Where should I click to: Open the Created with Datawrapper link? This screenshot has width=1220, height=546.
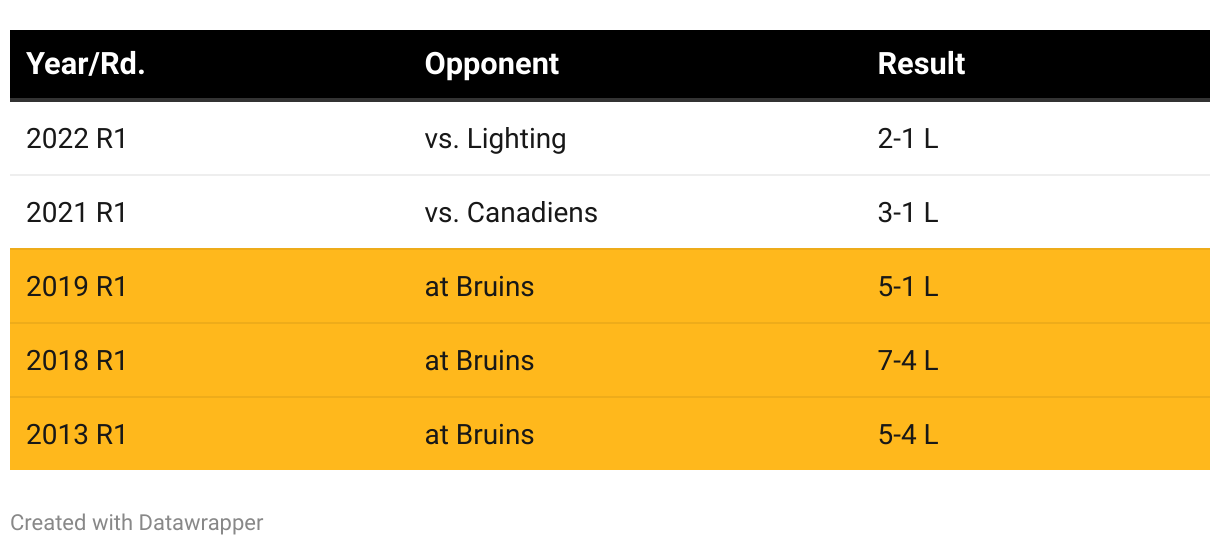pos(137,522)
